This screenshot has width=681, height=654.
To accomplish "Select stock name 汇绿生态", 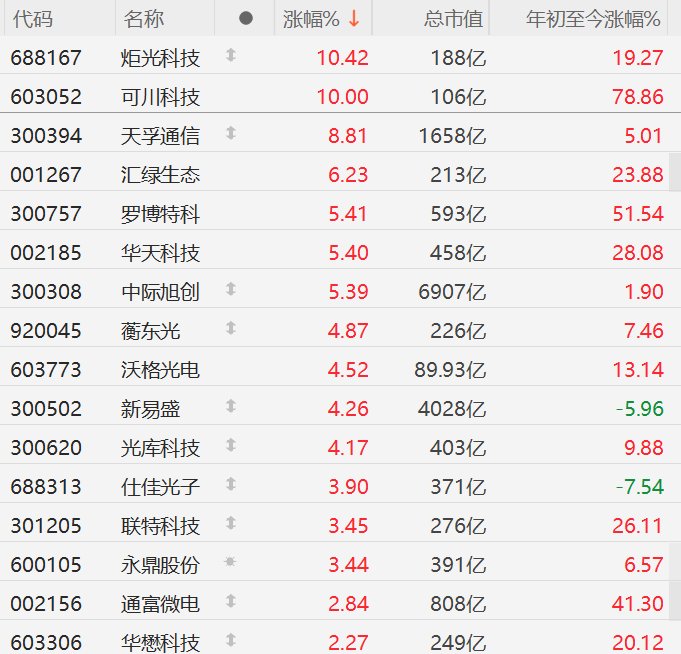I will 160,175.
